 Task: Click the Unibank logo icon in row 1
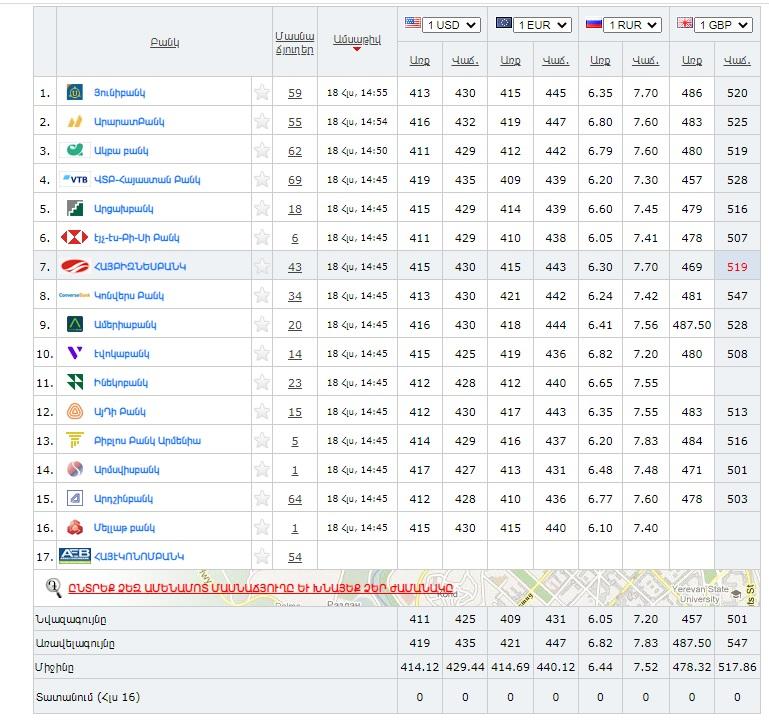74,93
